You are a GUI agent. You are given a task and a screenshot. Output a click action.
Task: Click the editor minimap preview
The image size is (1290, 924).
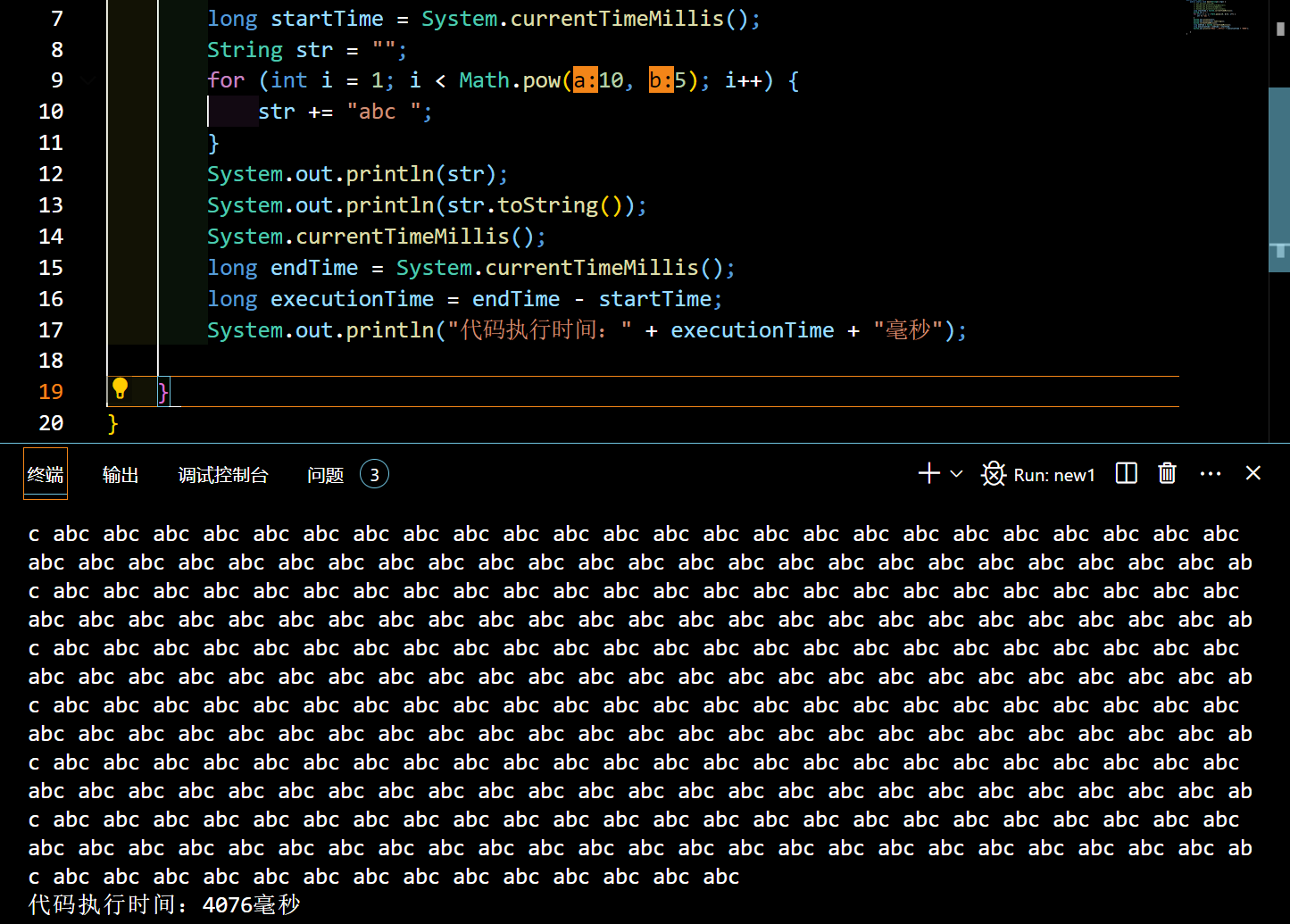pos(1219,16)
